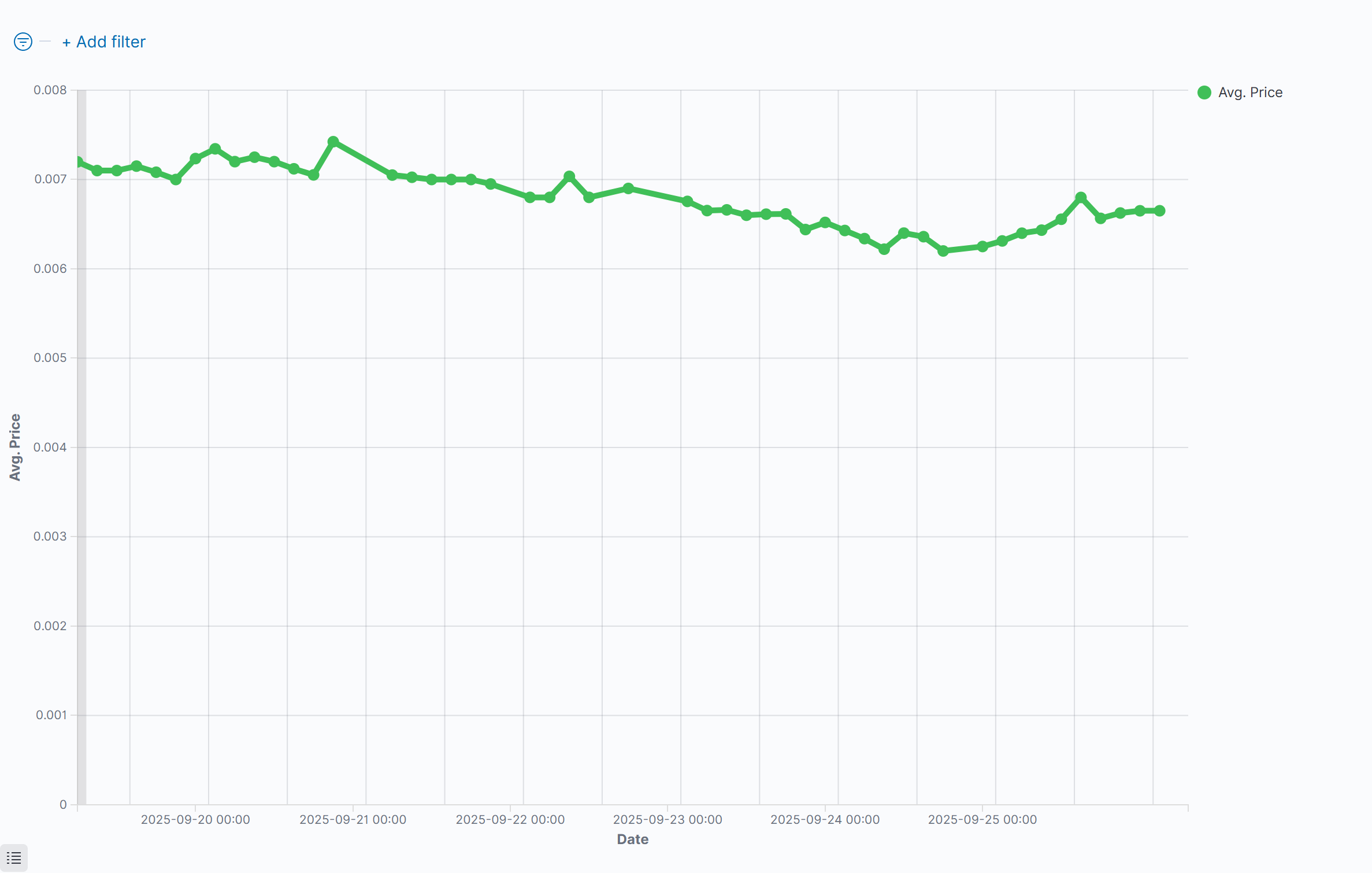This screenshot has width=1372, height=873.
Task: Select the first data point at left edge
Action: click(x=78, y=162)
